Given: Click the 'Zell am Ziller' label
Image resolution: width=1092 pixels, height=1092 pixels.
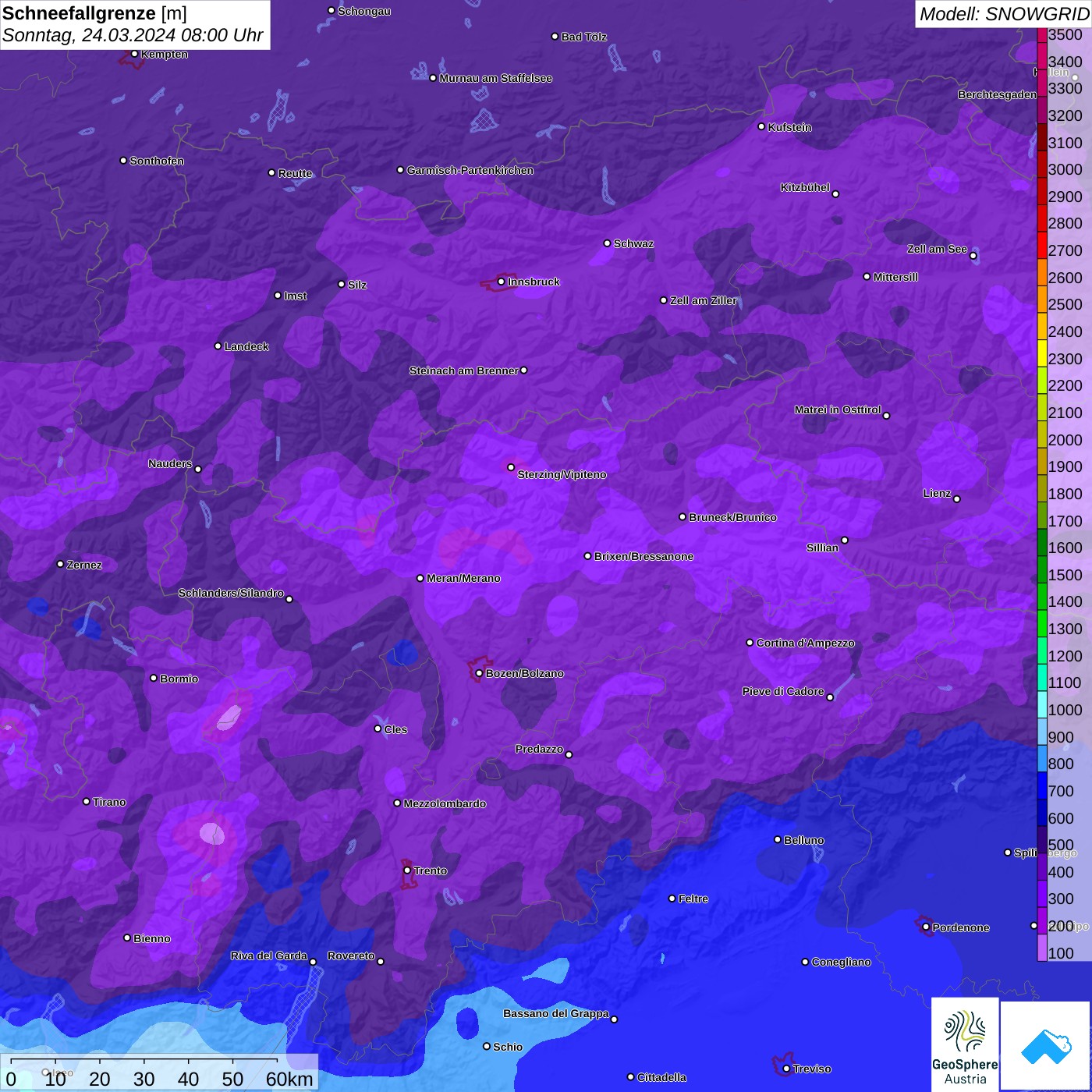Looking at the screenshot, I should coord(704,300).
